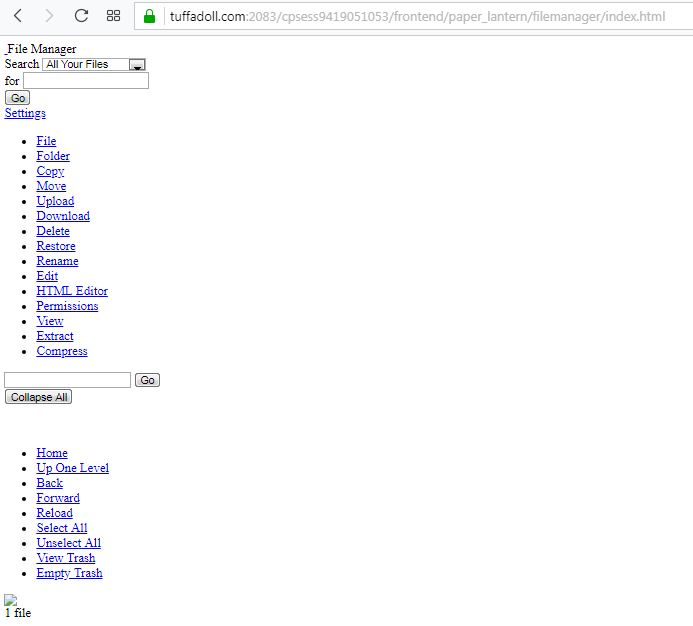This screenshot has width=693, height=626.
Task: Click the Download link
Action: (x=63, y=216)
